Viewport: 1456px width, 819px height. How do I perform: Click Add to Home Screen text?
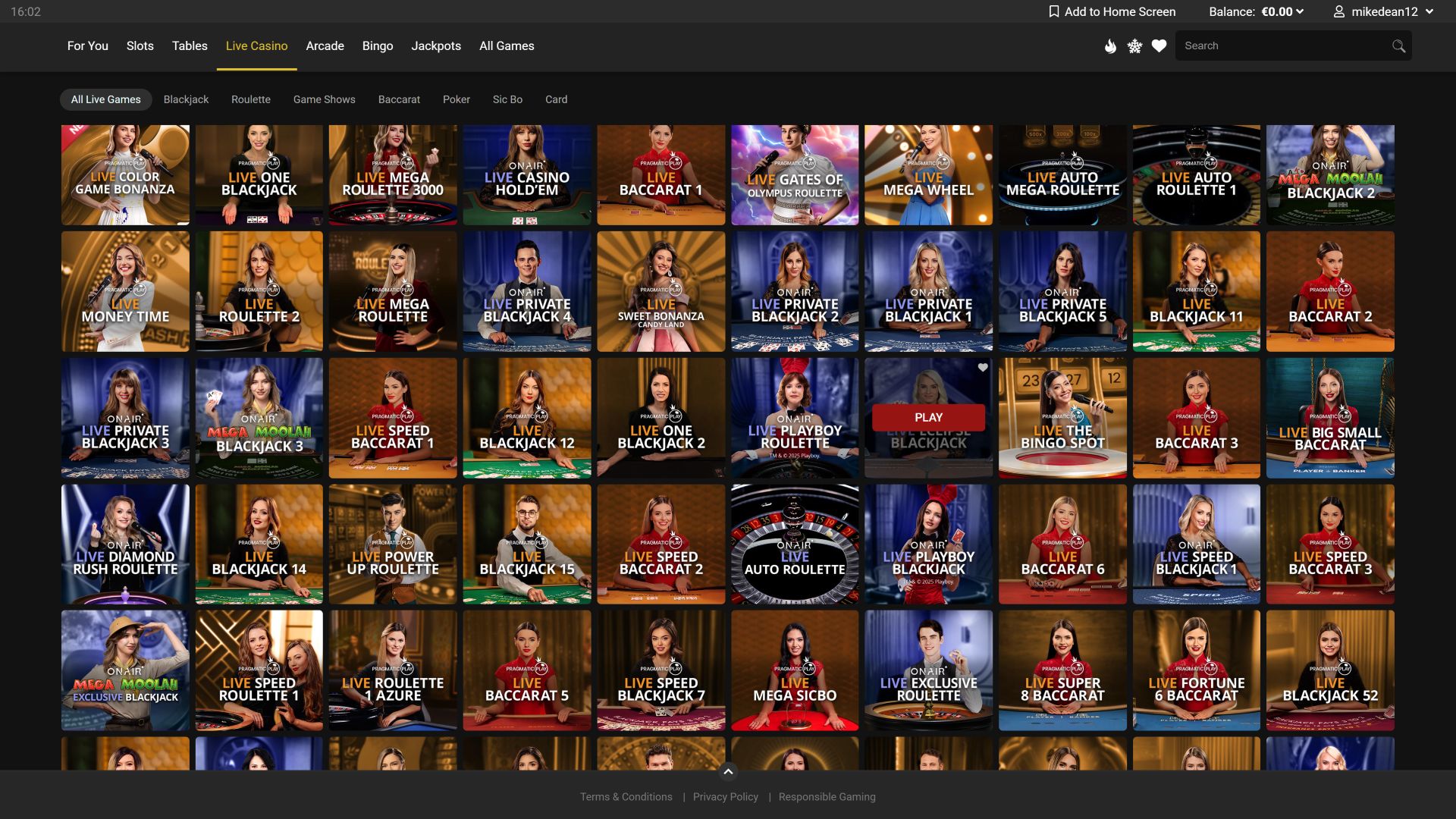pyautogui.click(x=1120, y=11)
